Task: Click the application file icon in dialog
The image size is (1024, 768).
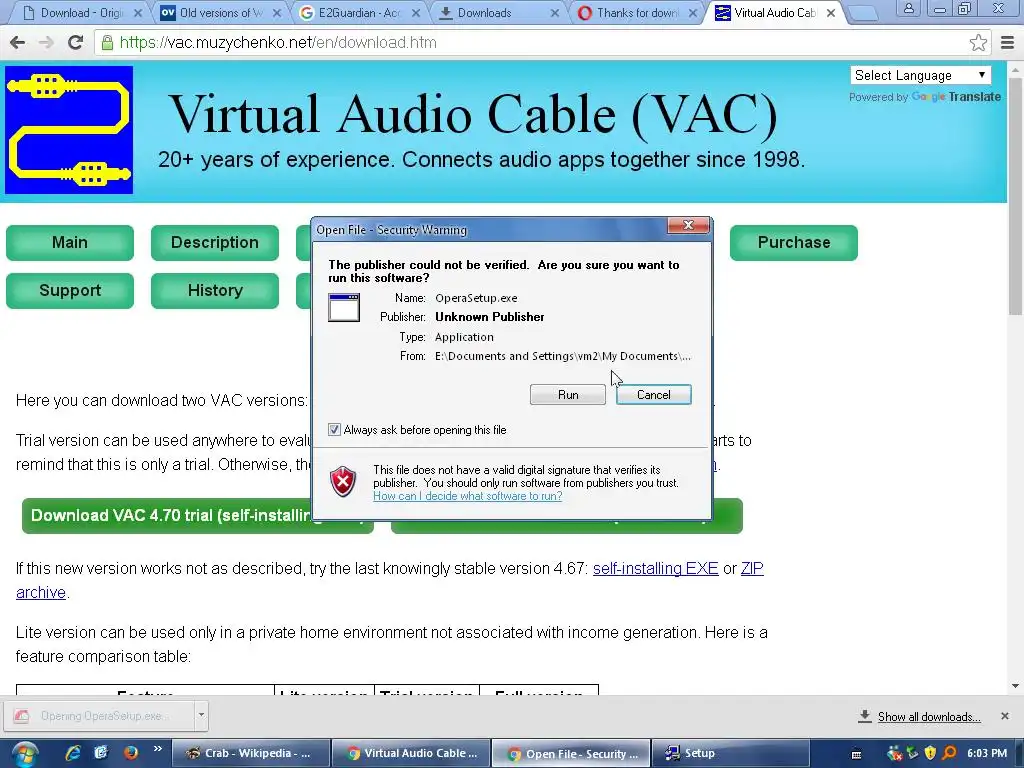Action: click(x=344, y=308)
